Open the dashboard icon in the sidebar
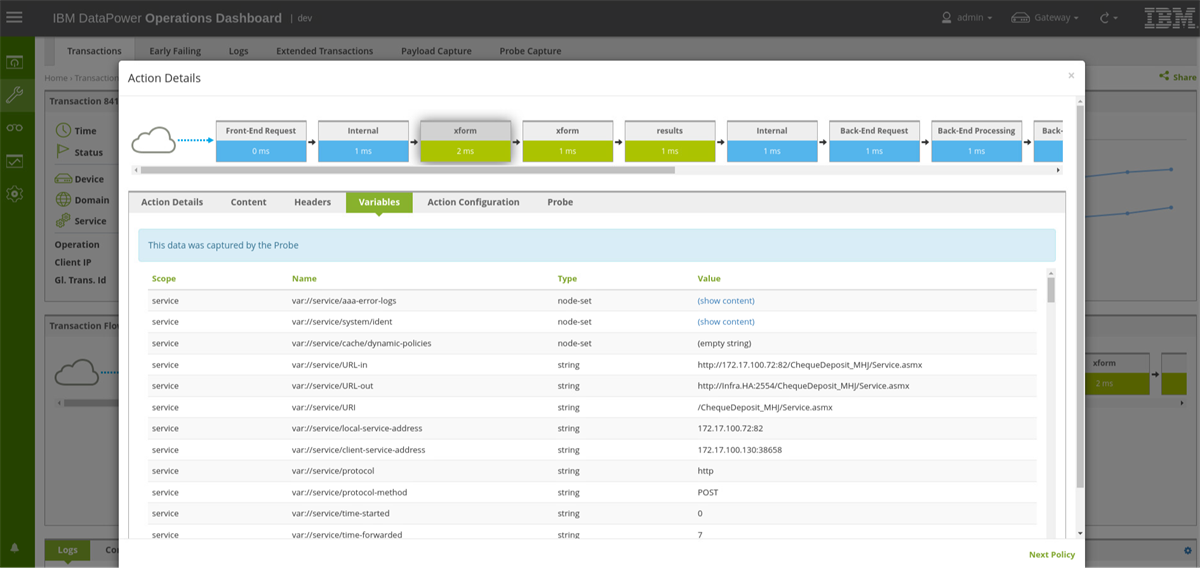 pos(15,62)
